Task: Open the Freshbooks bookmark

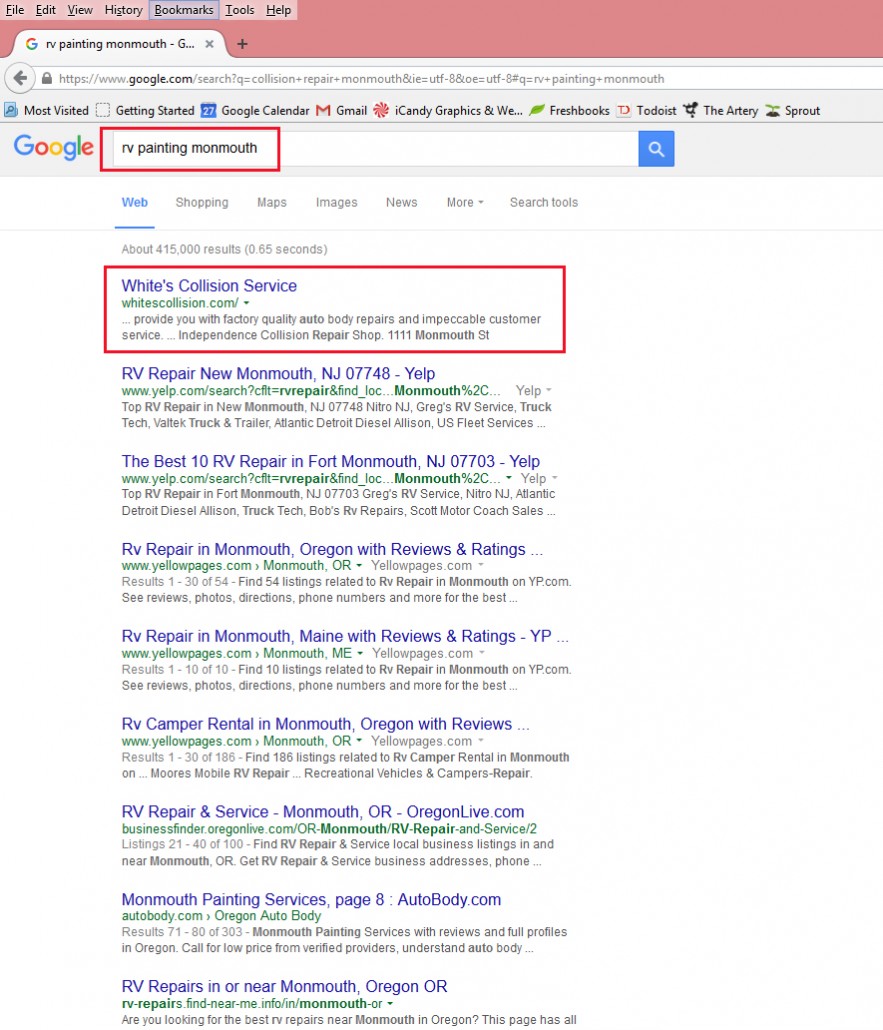Action: (570, 110)
